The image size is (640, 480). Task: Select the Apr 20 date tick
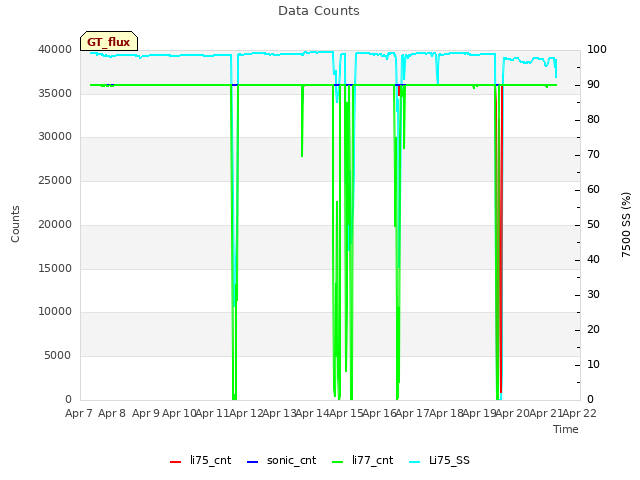pyautogui.click(x=513, y=413)
